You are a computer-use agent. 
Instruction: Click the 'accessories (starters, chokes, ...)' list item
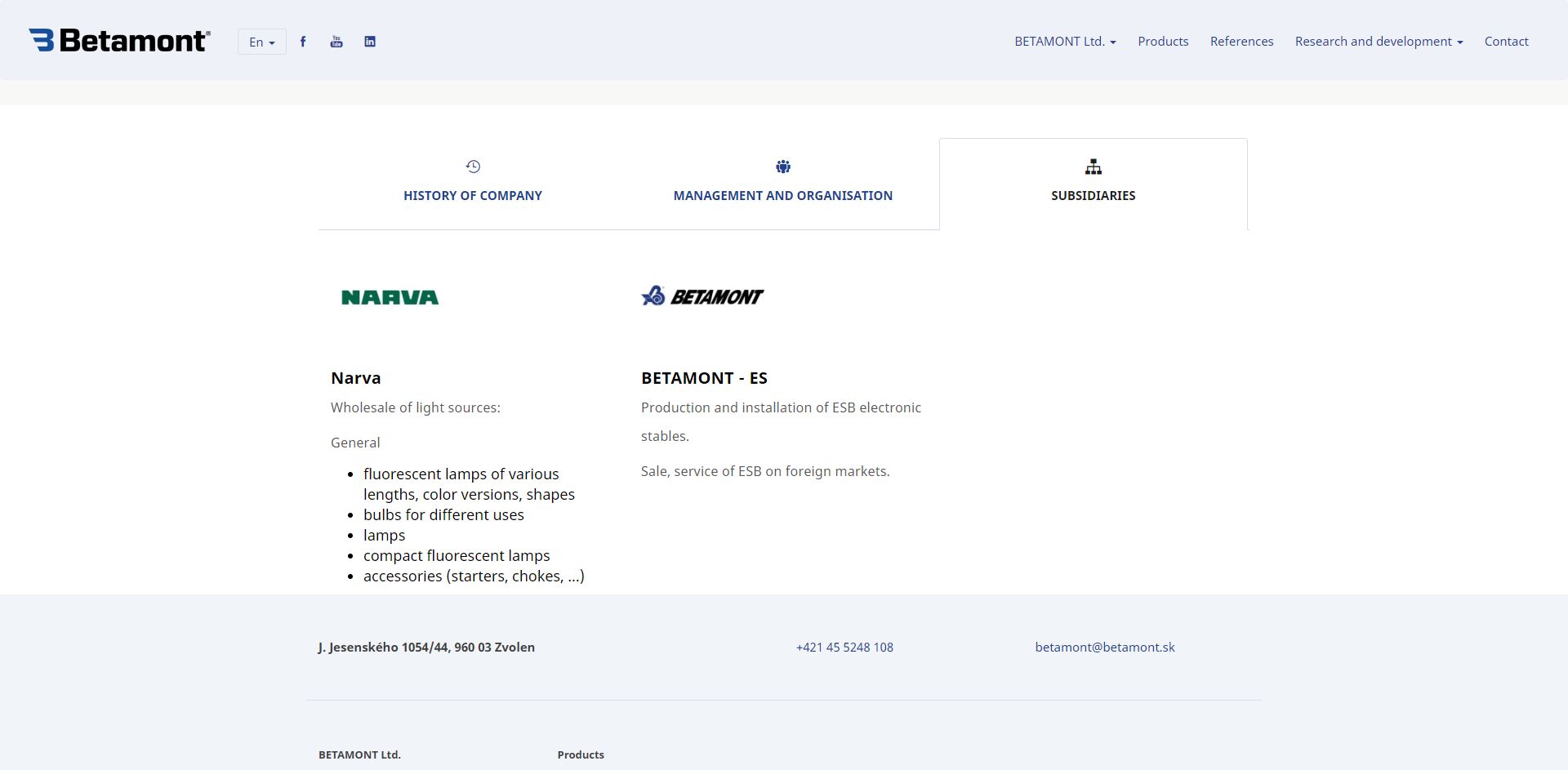pos(474,576)
